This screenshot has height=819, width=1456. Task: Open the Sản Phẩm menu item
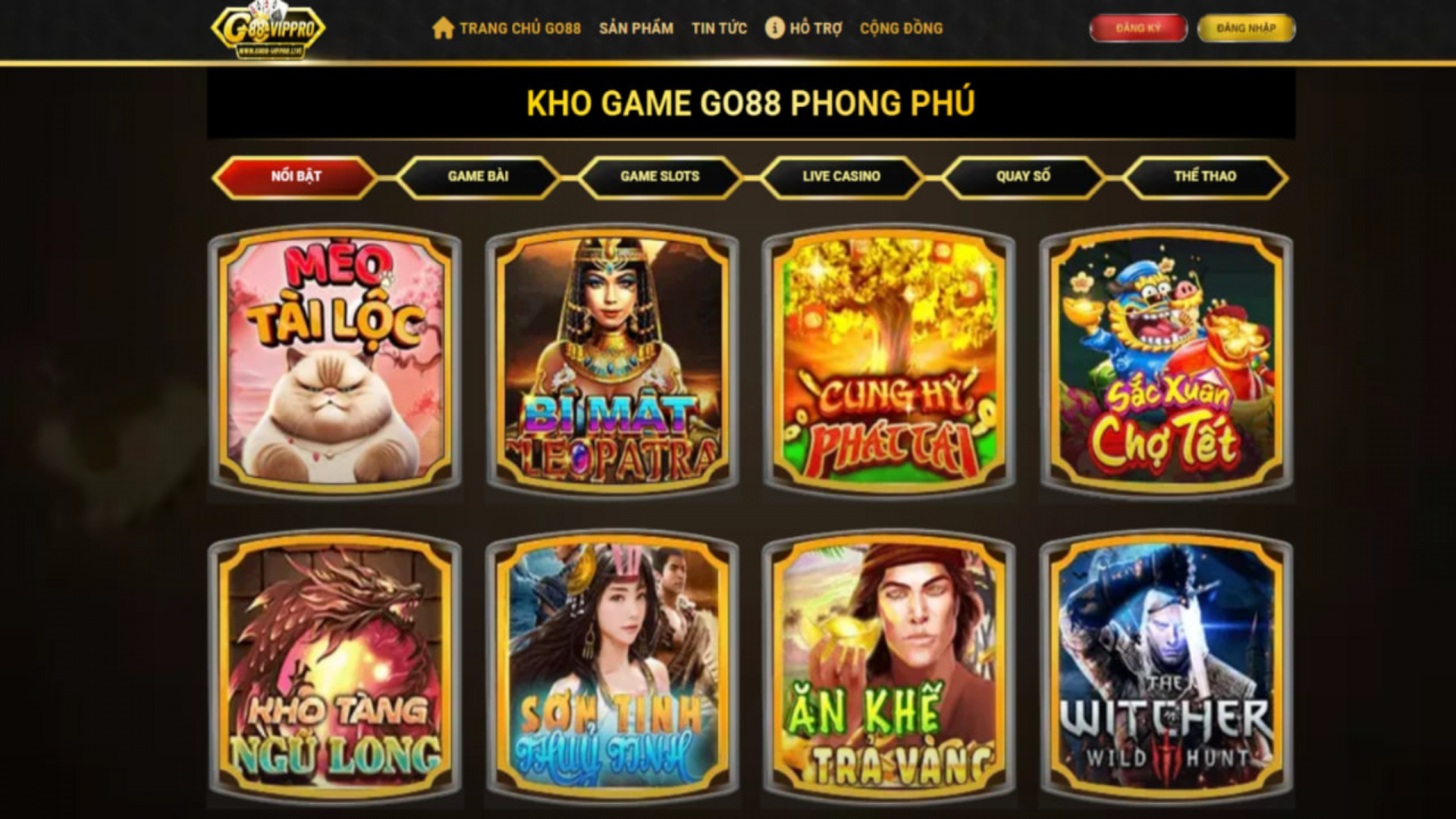click(x=636, y=28)
